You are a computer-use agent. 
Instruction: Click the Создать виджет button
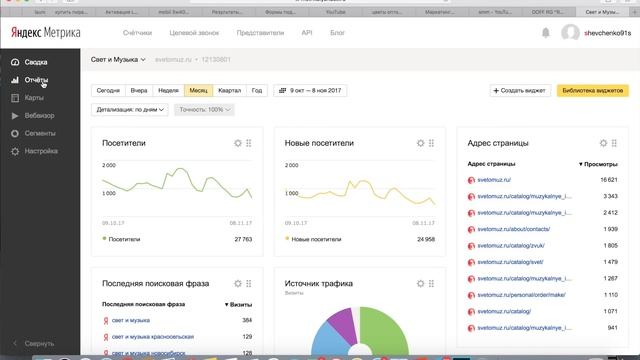click(x=520, y=91)
